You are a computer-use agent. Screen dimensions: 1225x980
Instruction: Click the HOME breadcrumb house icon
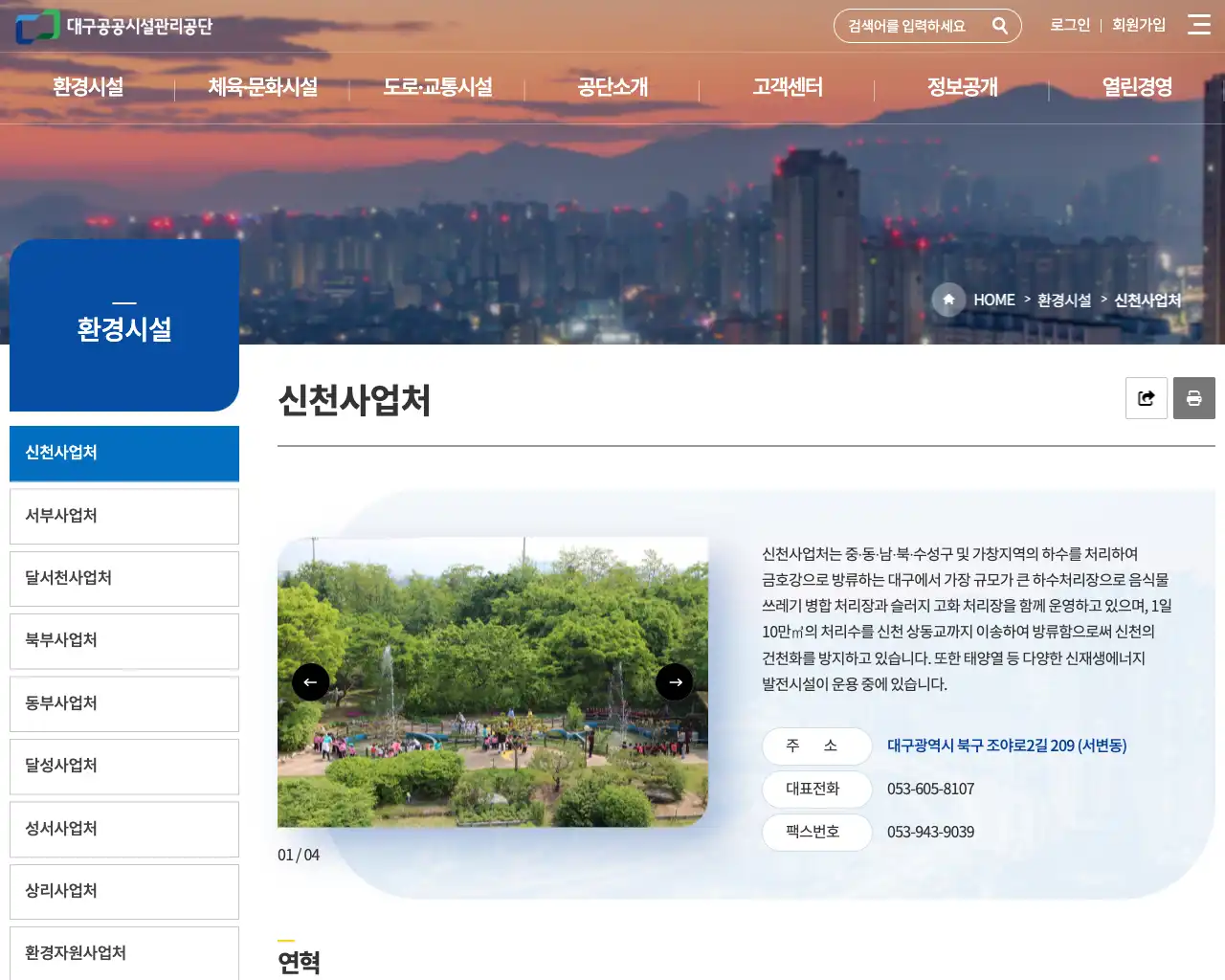click(x=947, y=300)
